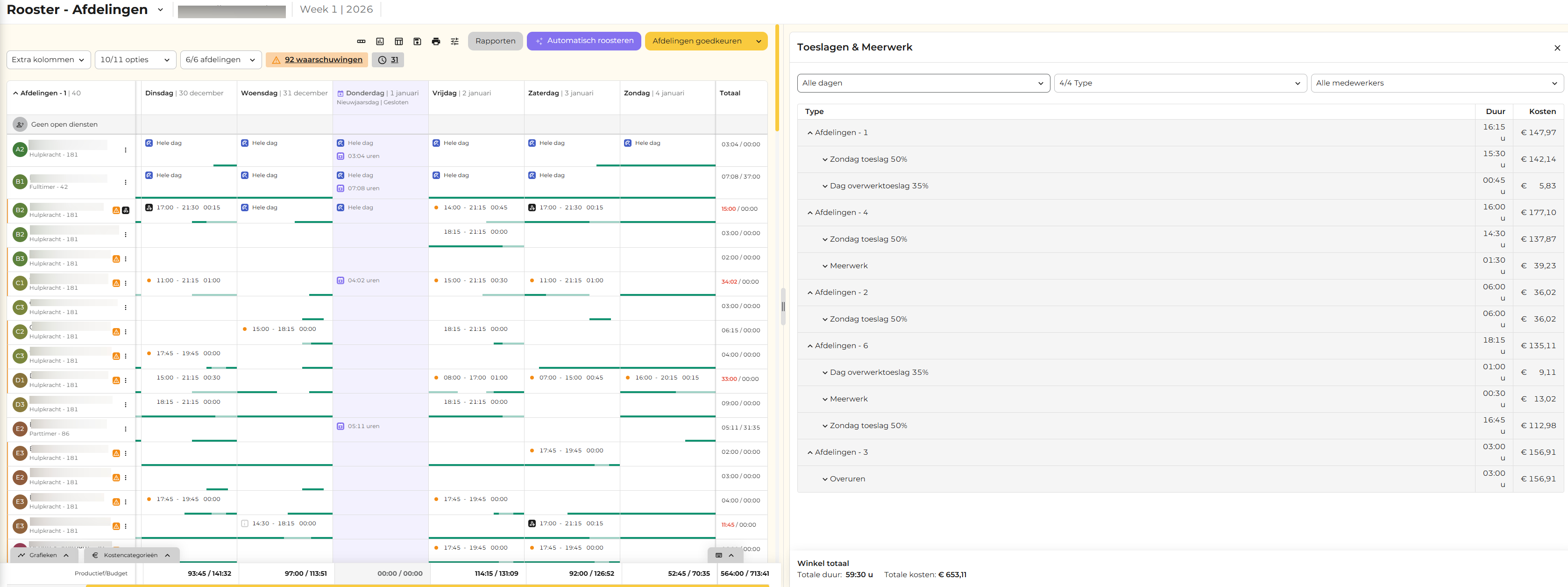Click the clock badge showing 31
1568x587 pixels.
pos(388,60)
